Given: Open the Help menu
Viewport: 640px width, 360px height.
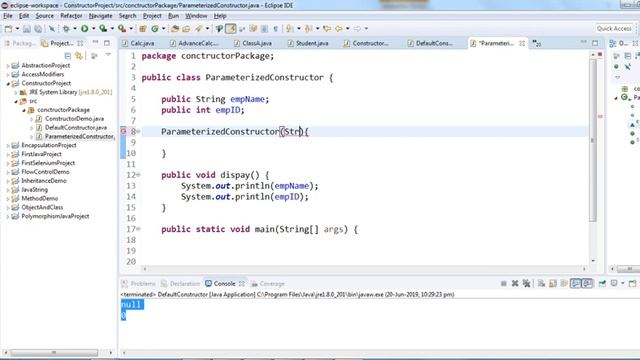Looking at the screenshot, I should click(x=220, y=16).
